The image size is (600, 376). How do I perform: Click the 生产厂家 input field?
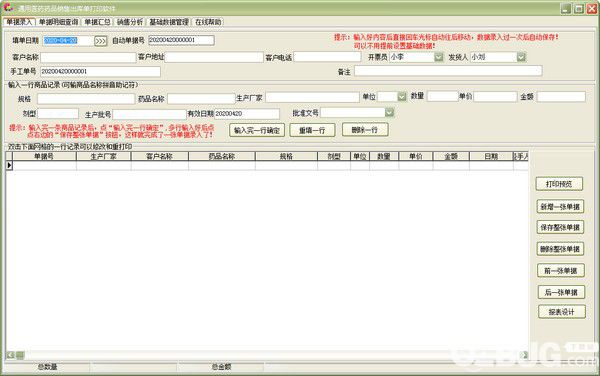(312, 98)
